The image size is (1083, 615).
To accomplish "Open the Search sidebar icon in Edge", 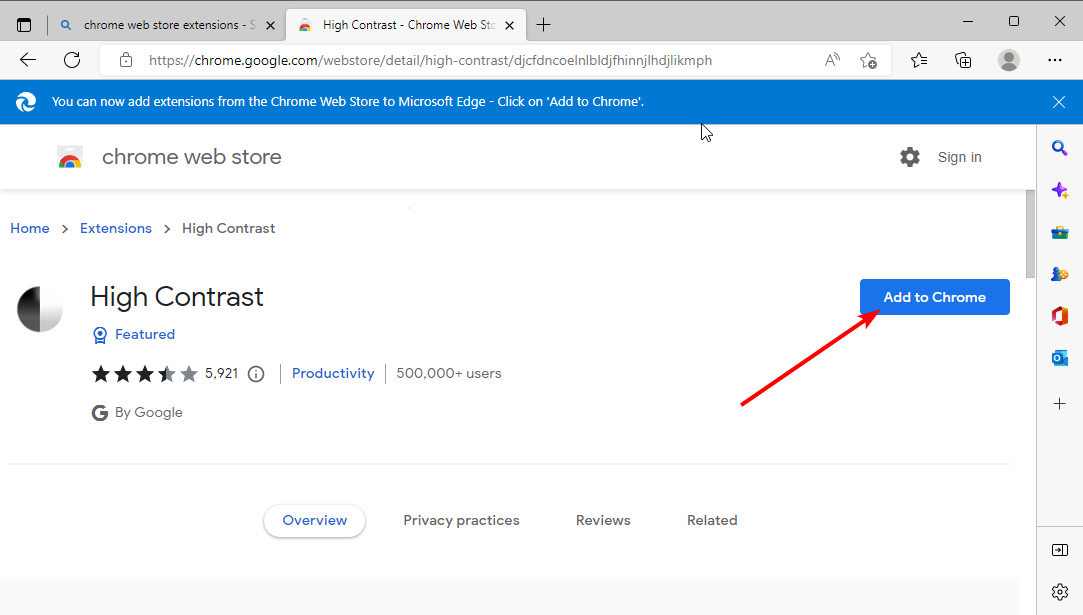I will click(x=1060, y=148).
